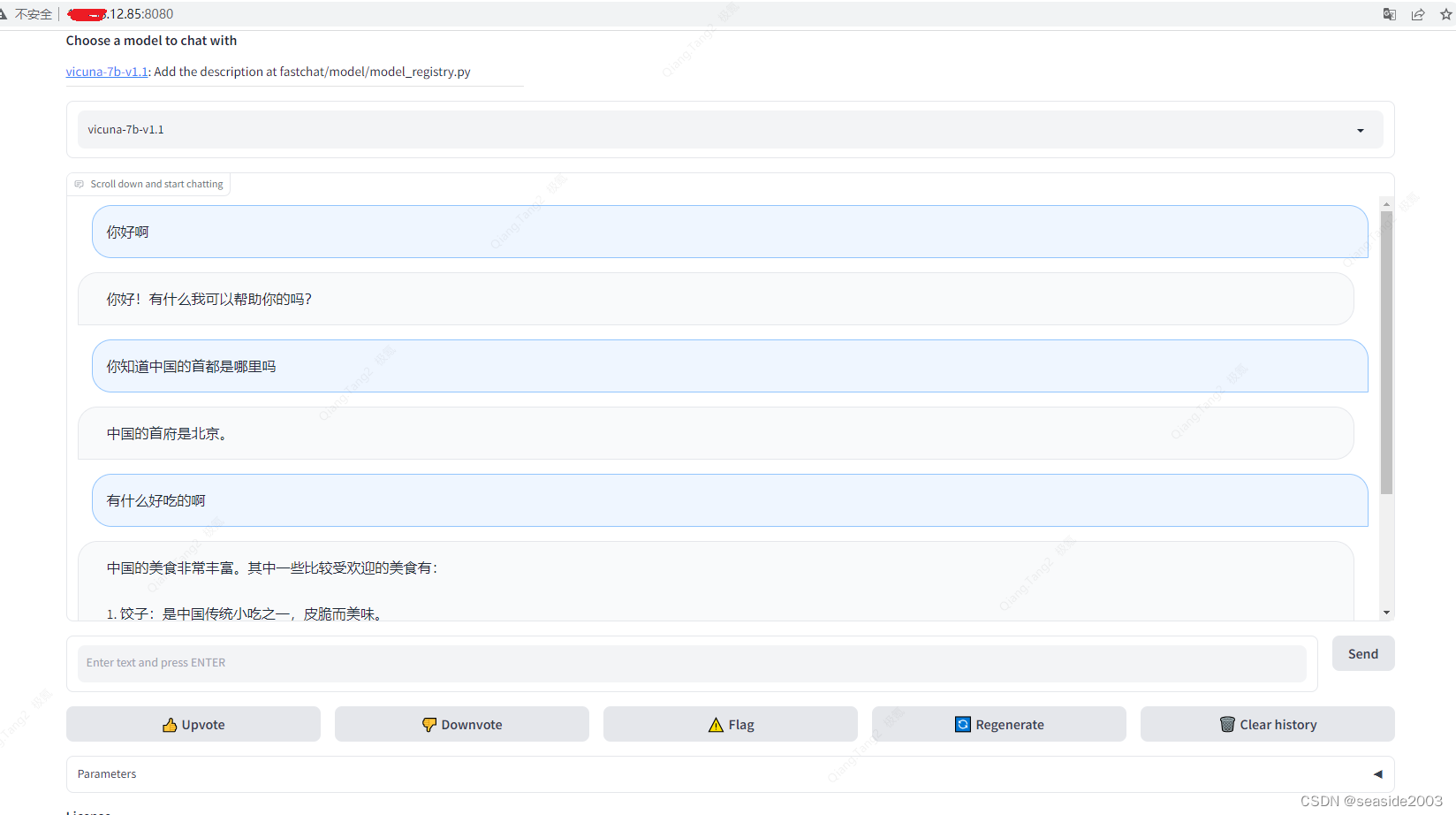Click the model dropdown arrow
This screenshot has height=815, width=1456.
(x=1361, y=131)
